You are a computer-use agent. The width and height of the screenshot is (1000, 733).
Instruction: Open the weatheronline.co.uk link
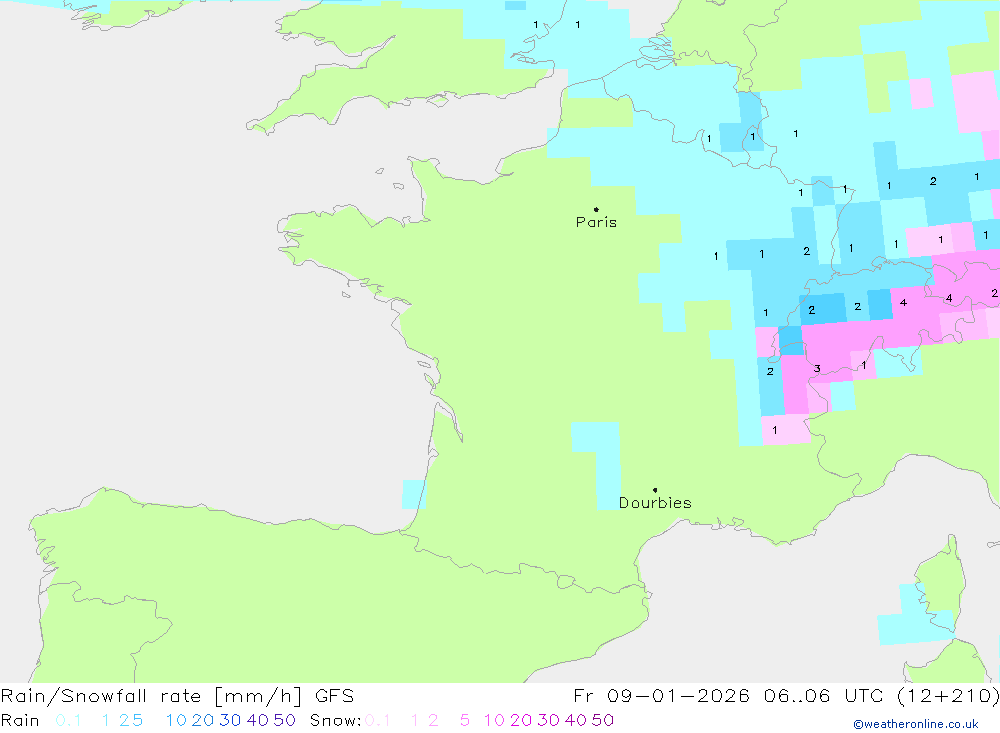(x=916, y=724)
